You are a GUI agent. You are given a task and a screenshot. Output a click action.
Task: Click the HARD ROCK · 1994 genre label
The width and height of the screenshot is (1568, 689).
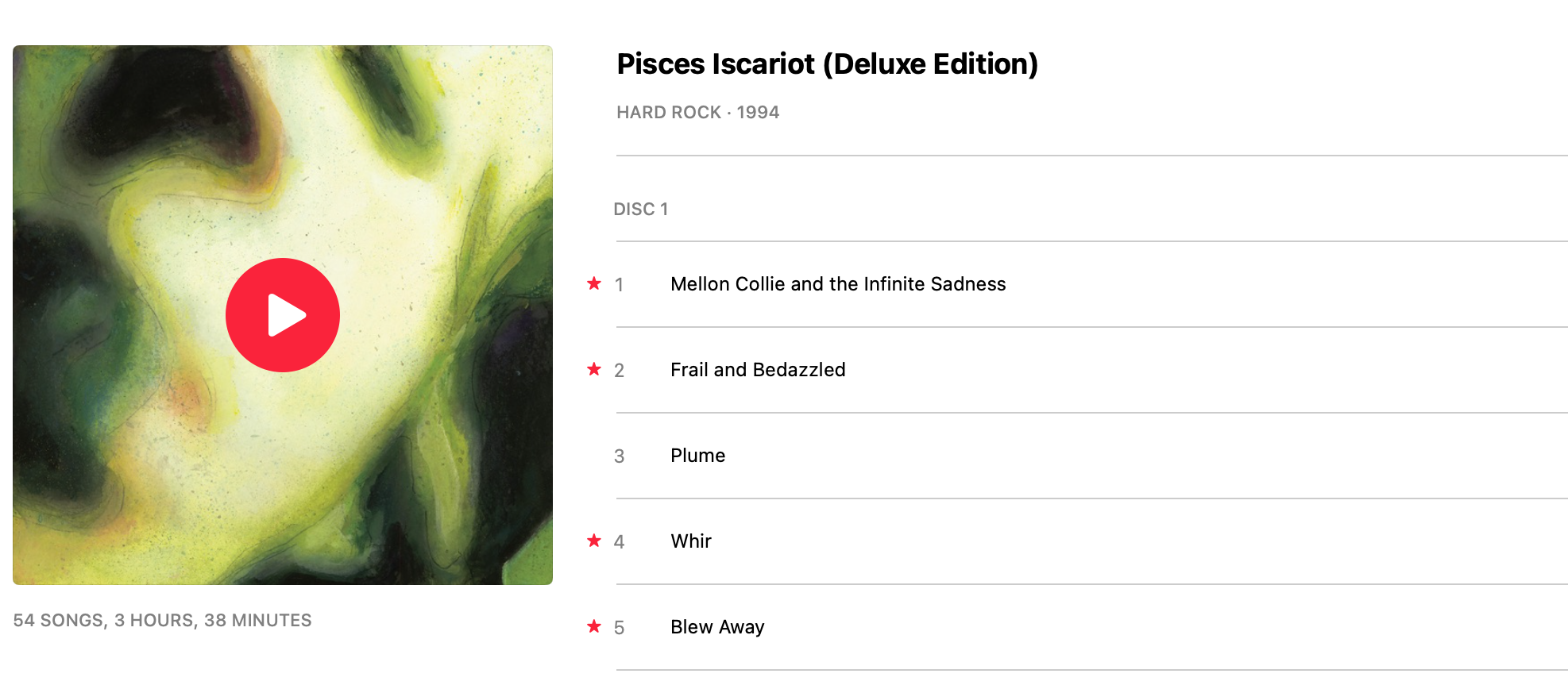(698, 113)
